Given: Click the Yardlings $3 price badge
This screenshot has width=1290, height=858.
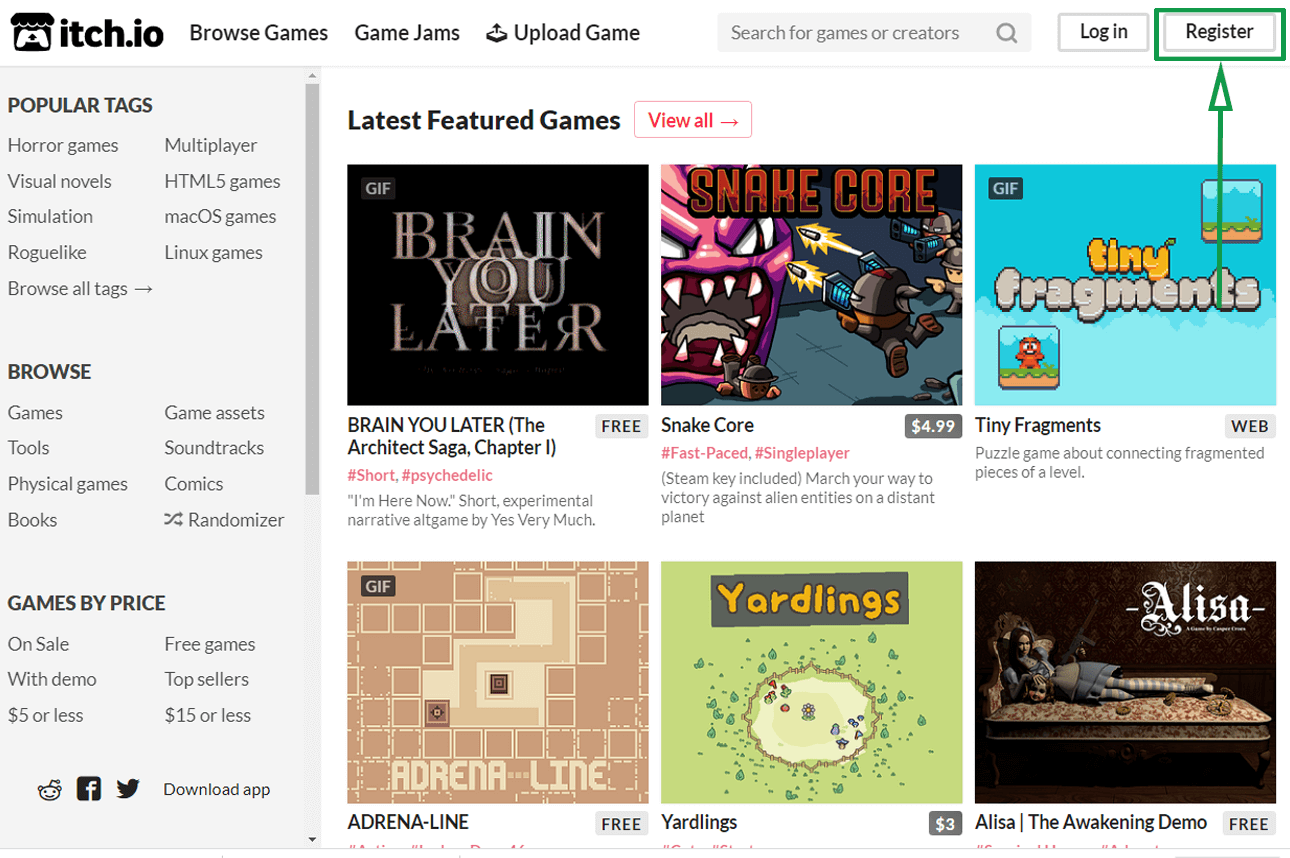Looking at the screenshot, I should [x=945, y=824].
